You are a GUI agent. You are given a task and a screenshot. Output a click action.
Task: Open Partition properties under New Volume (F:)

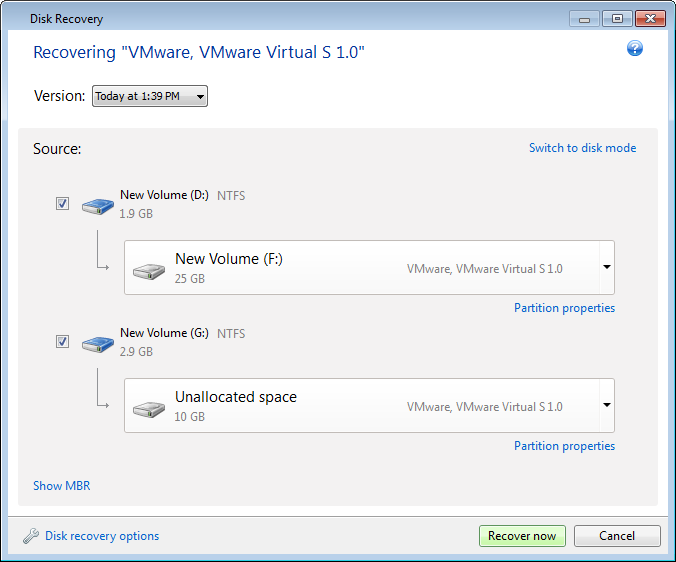[564, 308]
